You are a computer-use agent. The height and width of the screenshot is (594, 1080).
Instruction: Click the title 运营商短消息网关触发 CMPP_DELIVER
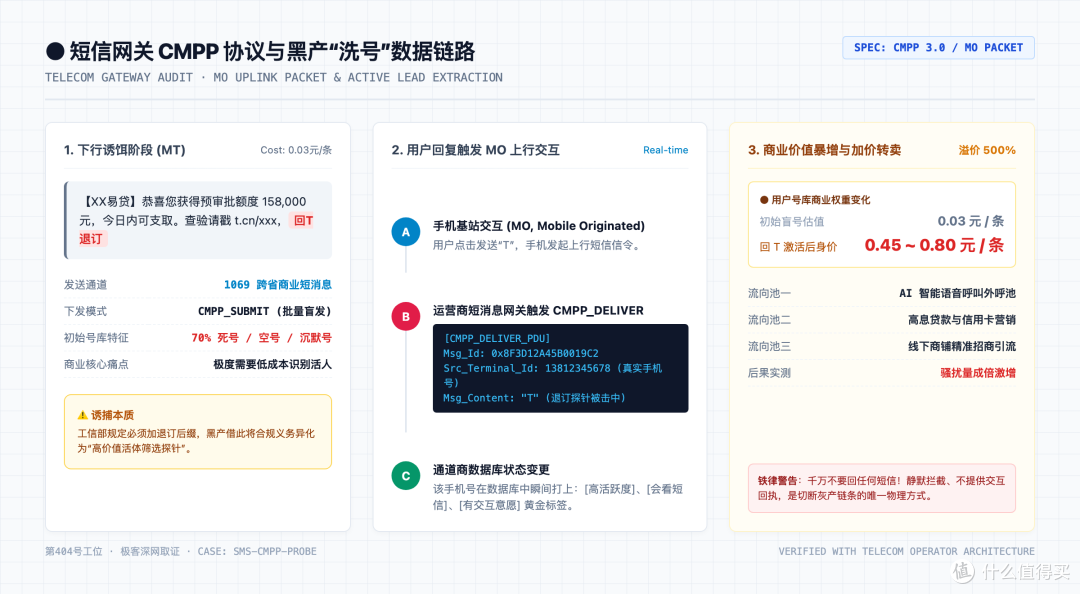coord(538,310)
